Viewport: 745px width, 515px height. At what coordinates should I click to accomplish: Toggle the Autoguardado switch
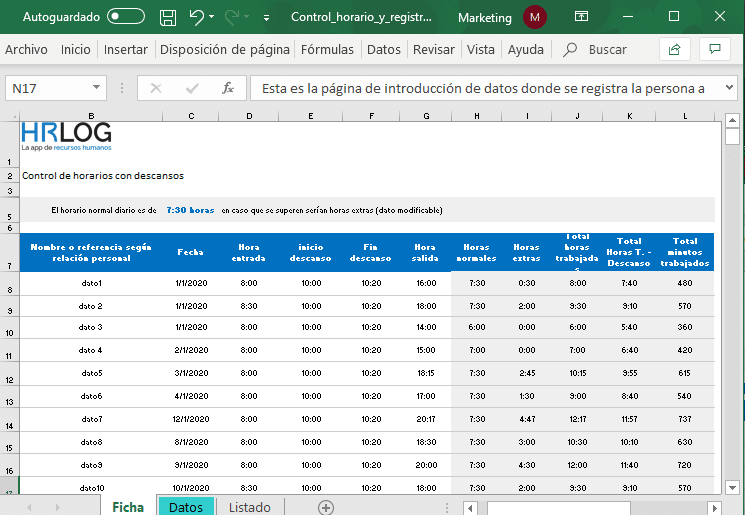click(125, 17)
